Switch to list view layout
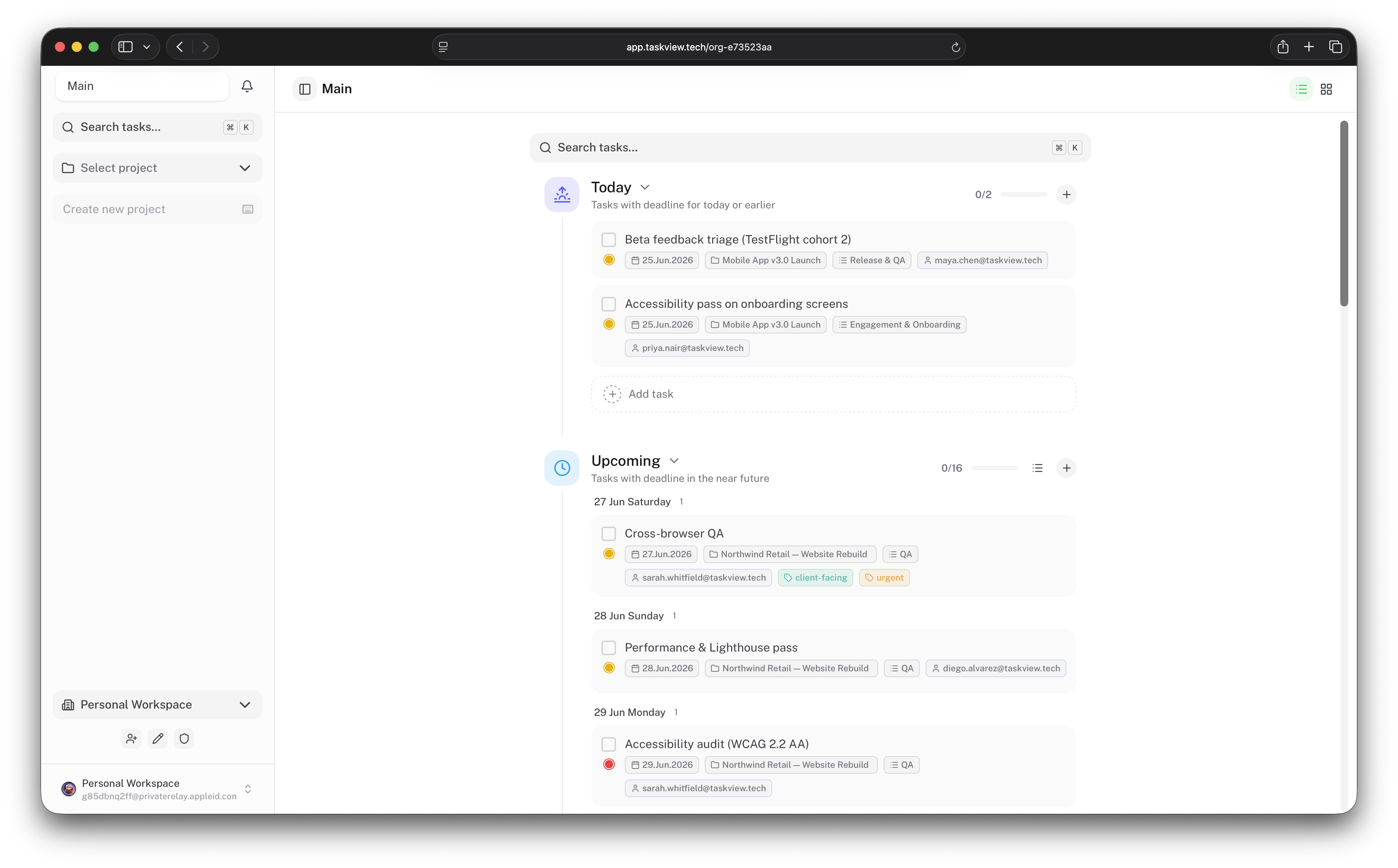This screenshot has width=1398, height=868. [1301, 89]
